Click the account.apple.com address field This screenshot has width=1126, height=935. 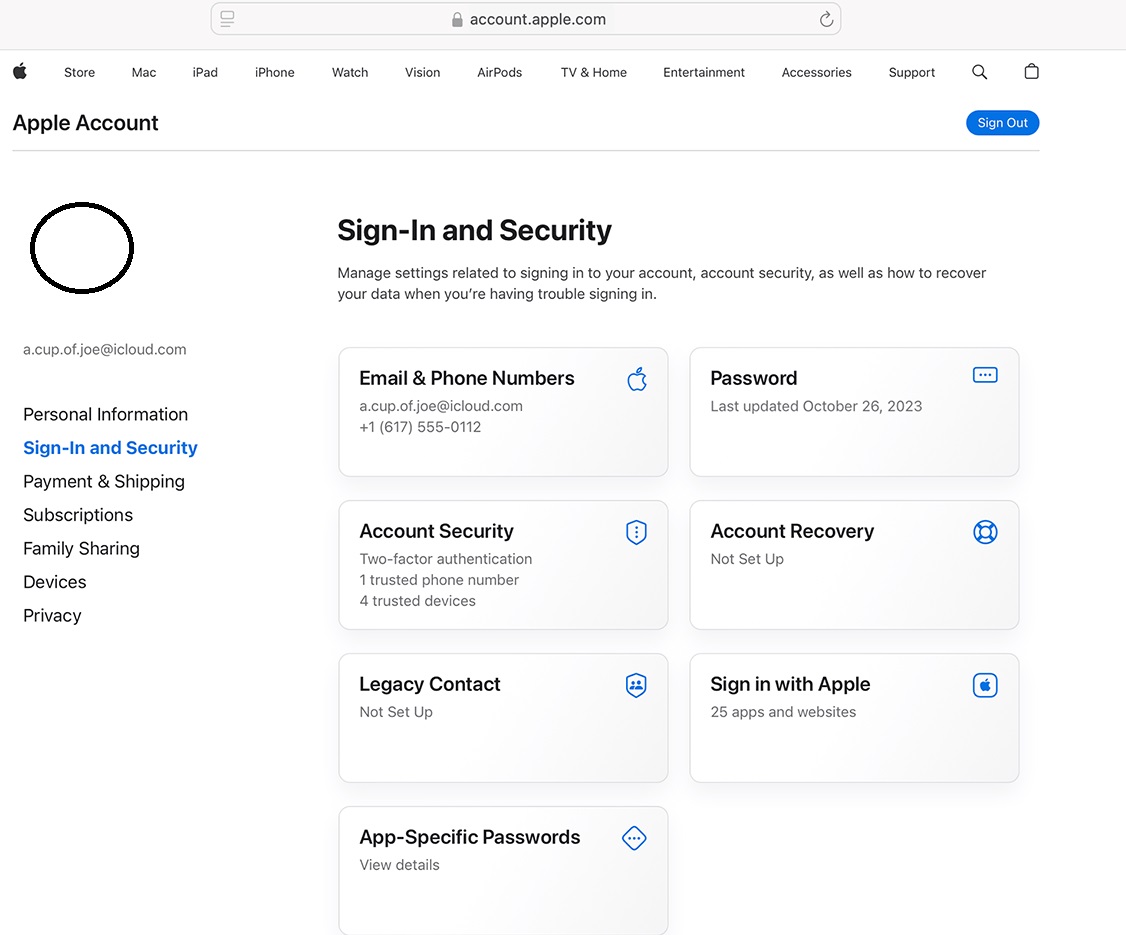pos(526,19)
